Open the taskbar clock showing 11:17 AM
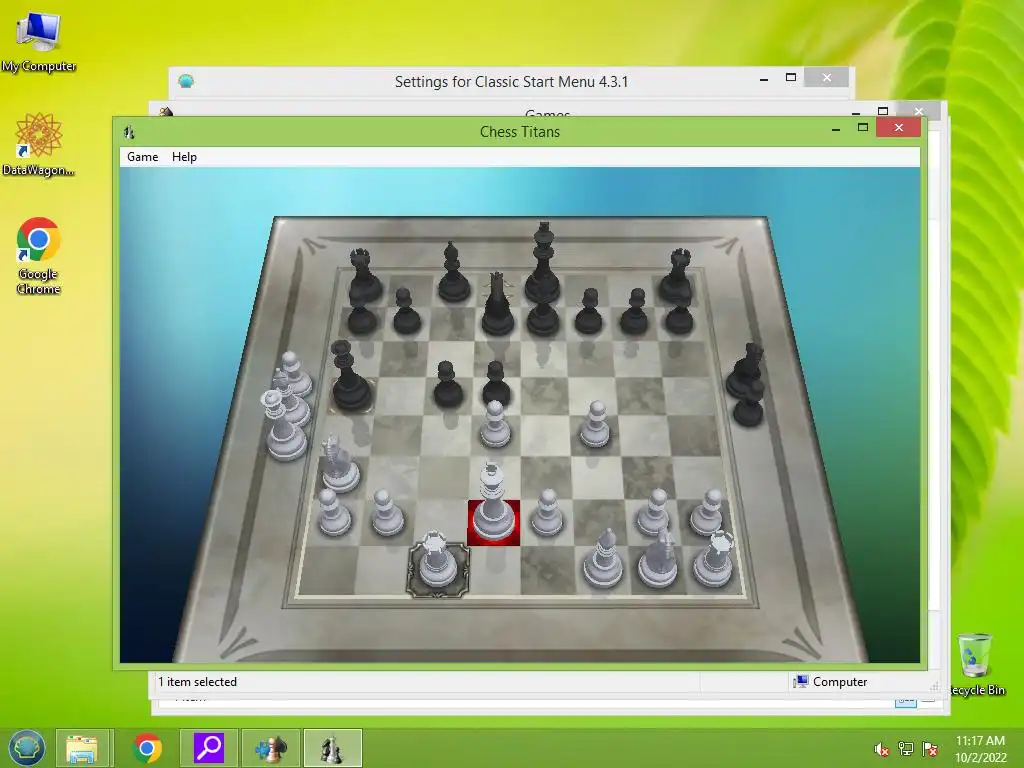1024x768 pixels. [x=980, y=749]
